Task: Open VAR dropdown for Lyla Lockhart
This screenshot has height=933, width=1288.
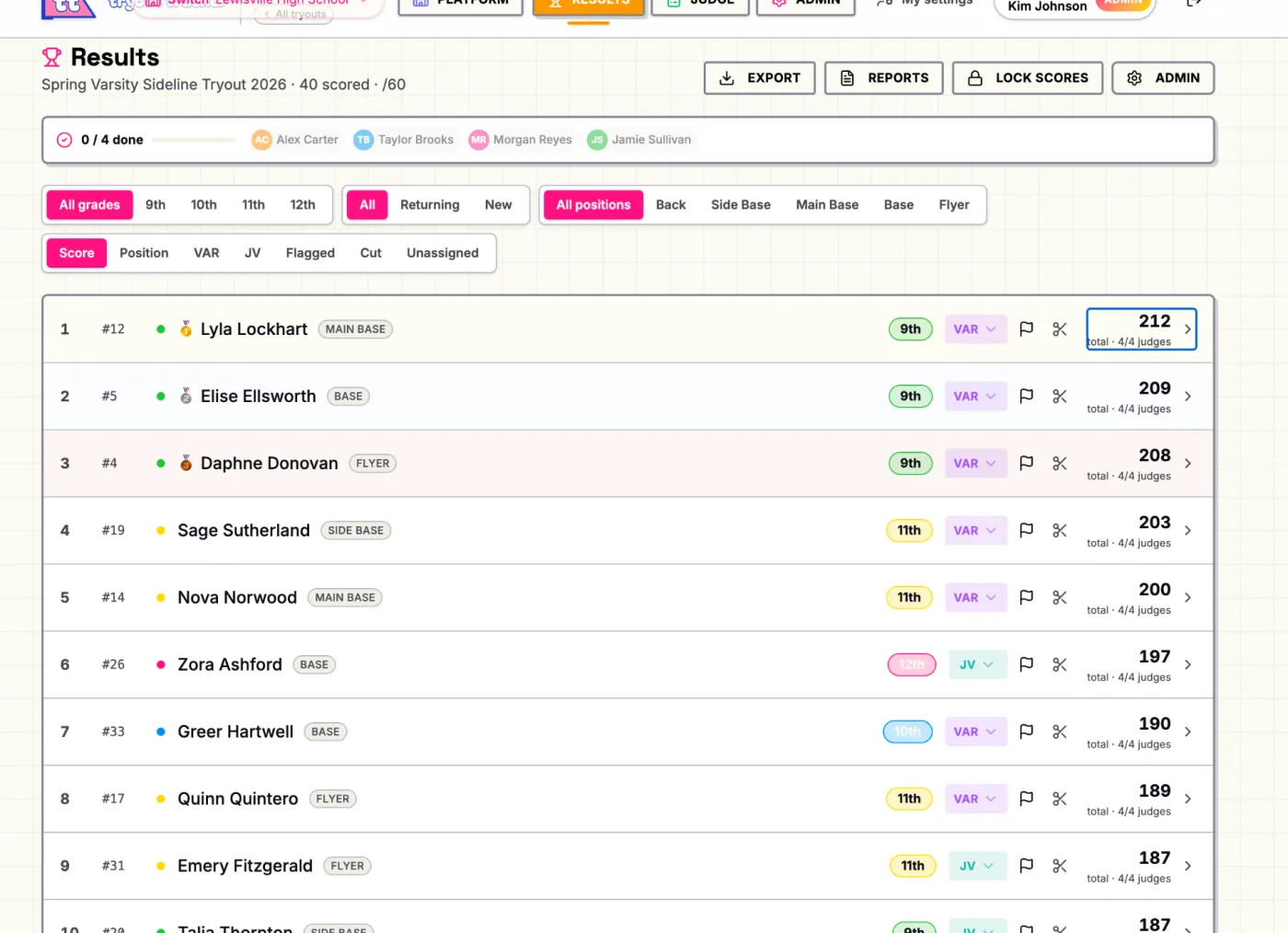Action: (974, 328)
